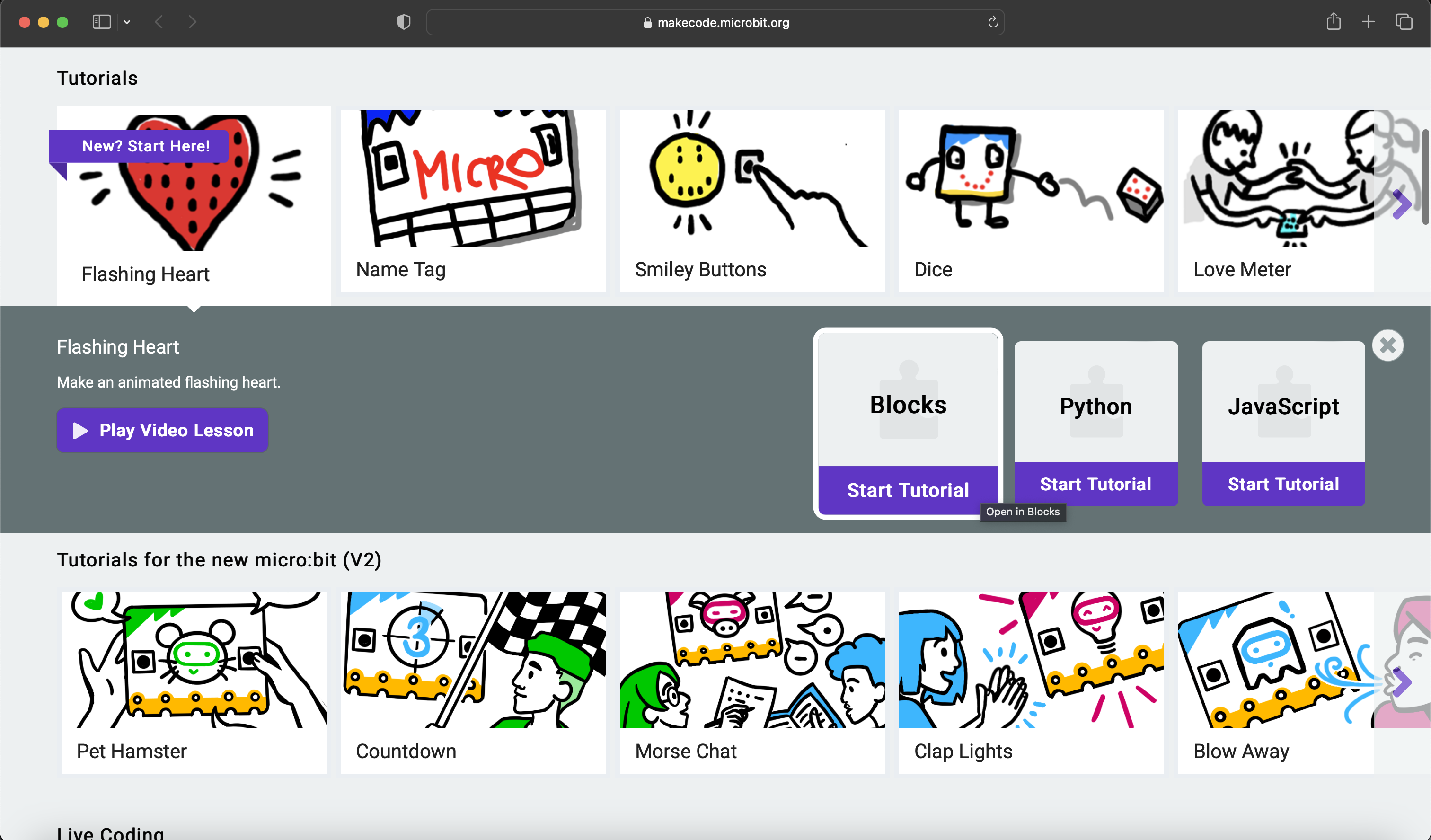Screen dimensions: 1431x840
Task: Select the Name Tag tutorial card
Action: click(472, 201)
